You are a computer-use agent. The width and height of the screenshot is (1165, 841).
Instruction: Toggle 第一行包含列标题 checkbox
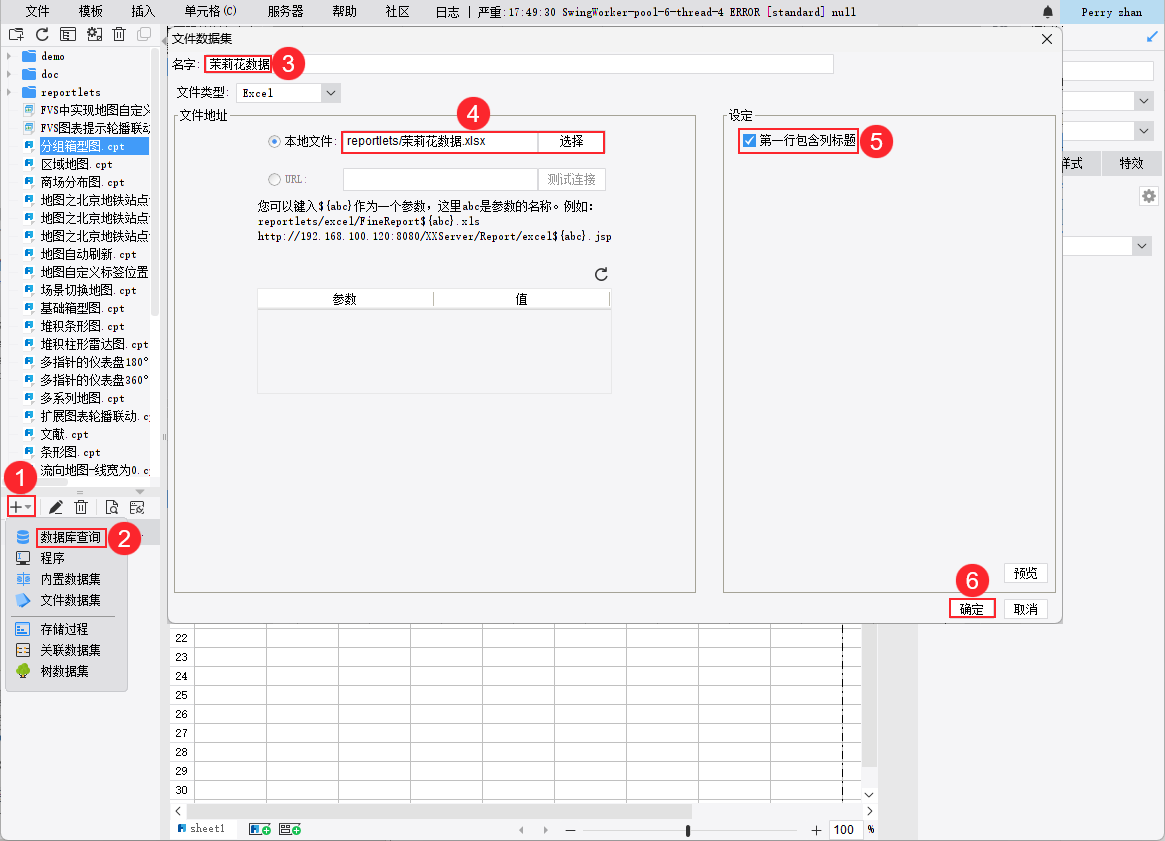[750, 140]
